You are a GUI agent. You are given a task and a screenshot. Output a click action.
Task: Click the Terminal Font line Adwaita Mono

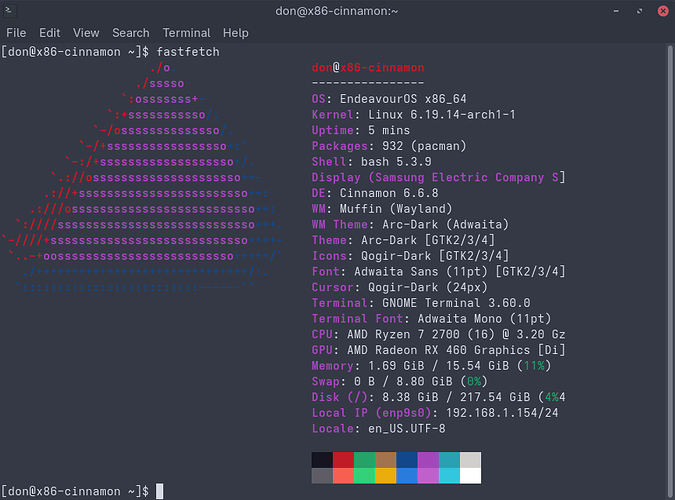tap(431, 319)
